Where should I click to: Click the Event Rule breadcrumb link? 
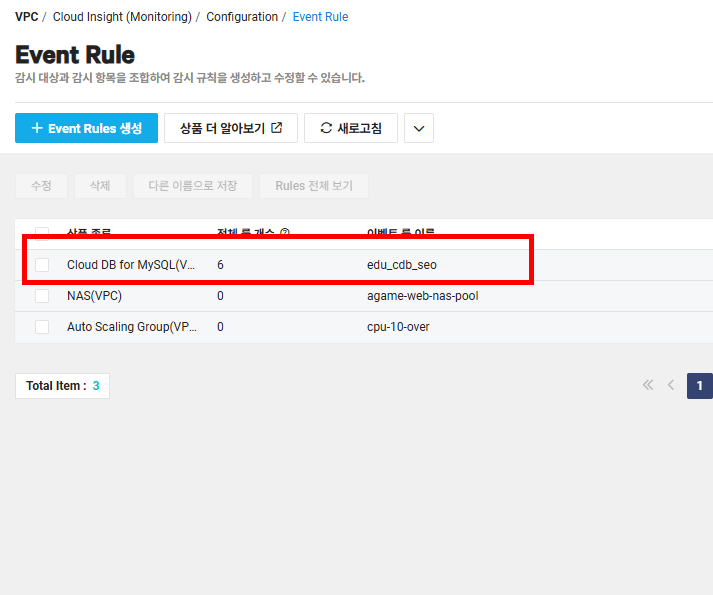(320, 17)
